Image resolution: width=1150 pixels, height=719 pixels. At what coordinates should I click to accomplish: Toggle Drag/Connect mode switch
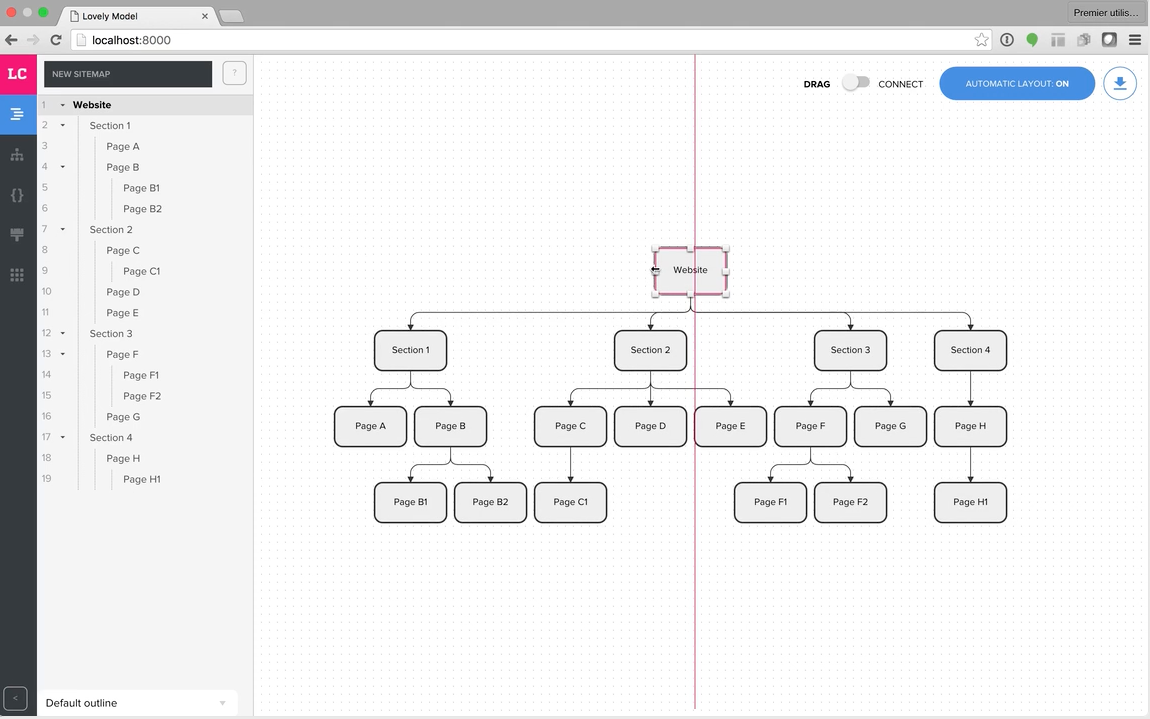click(x=855, y=83)
